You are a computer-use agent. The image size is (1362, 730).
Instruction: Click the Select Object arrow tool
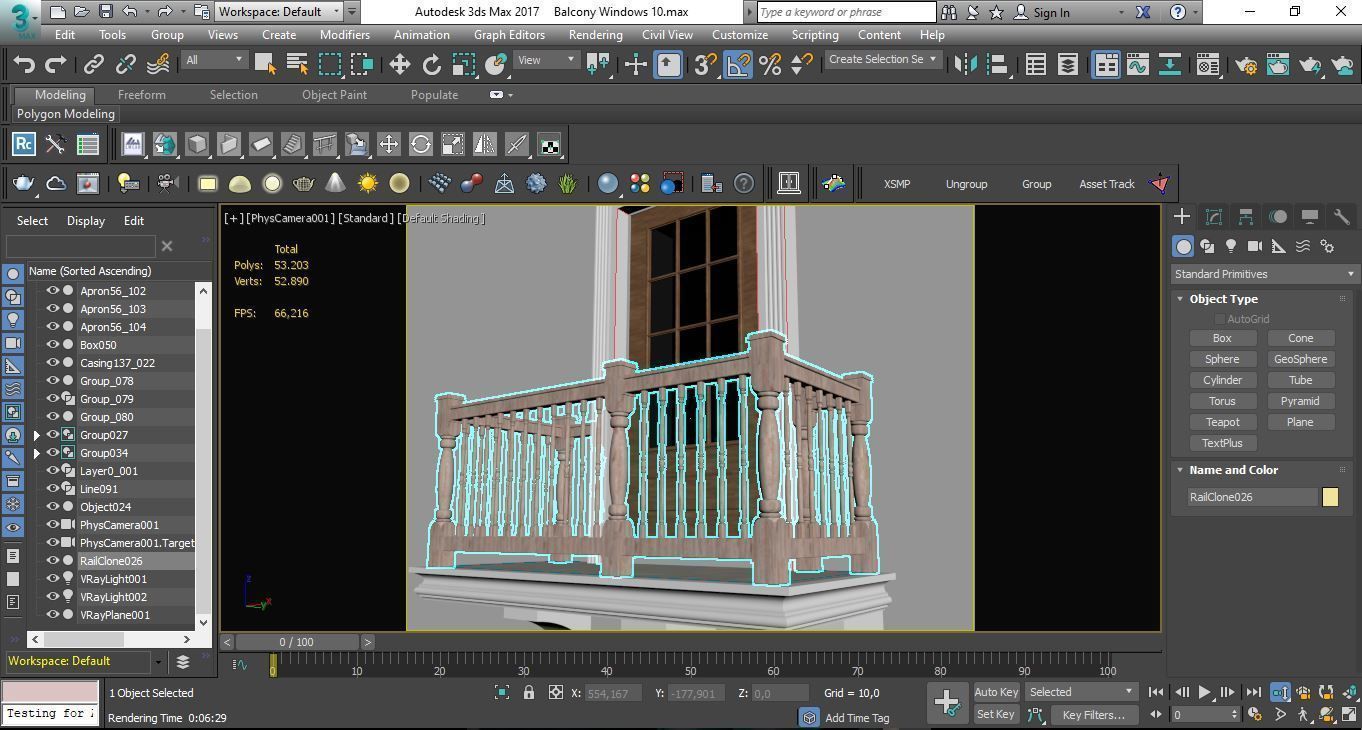tap(265, 64)
